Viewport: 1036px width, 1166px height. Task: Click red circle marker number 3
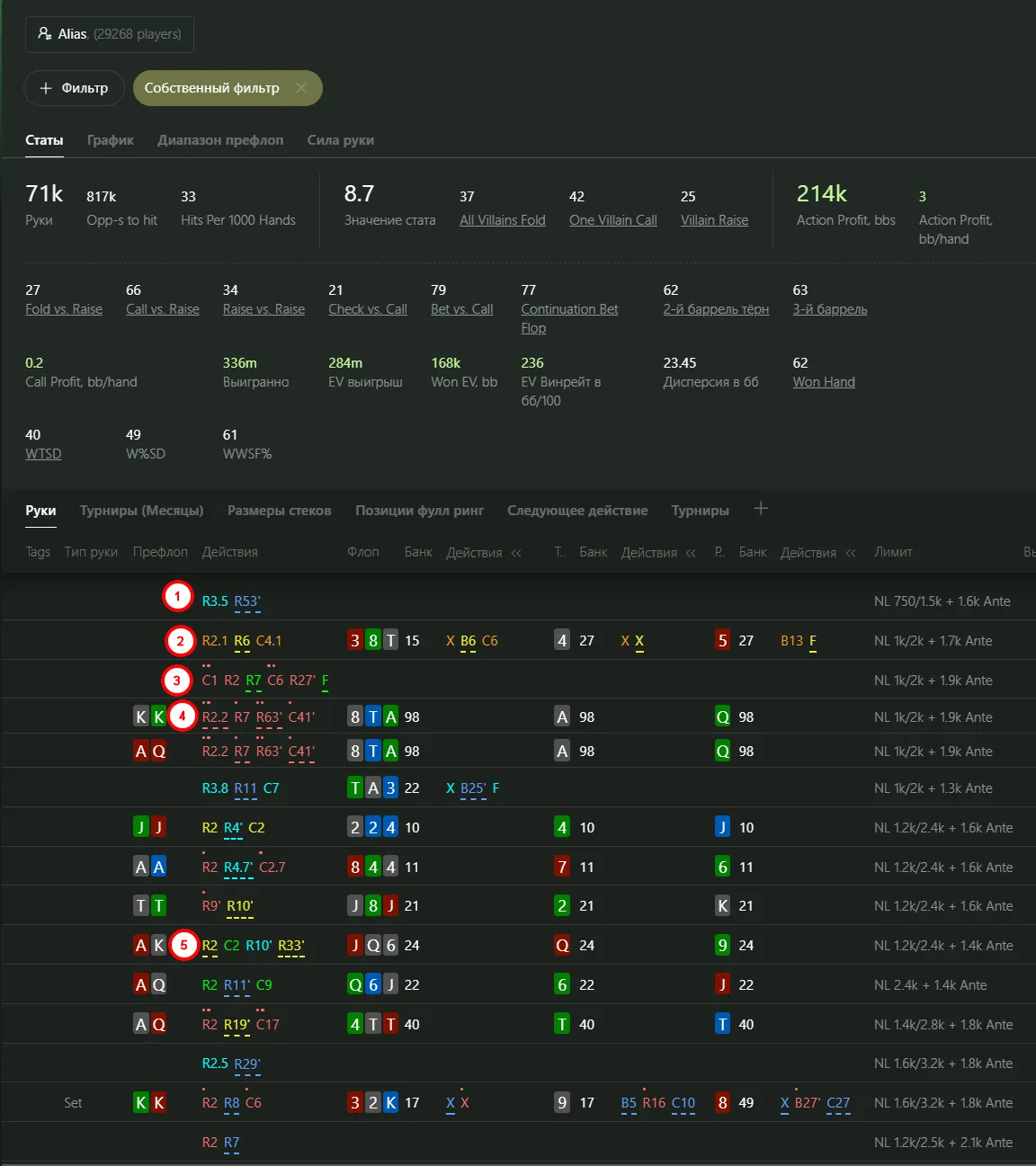point(177,681)
